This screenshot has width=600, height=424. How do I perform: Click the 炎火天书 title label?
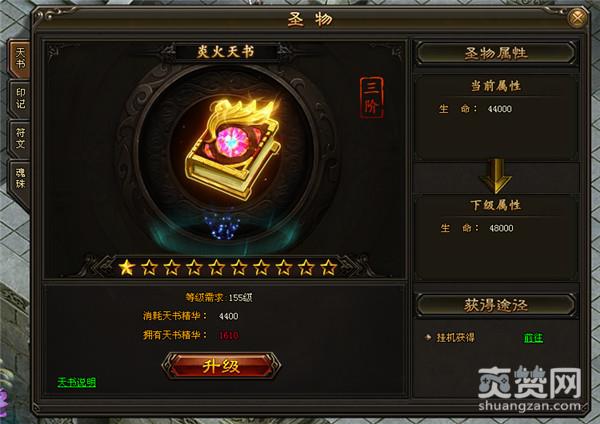coord(225,51)
